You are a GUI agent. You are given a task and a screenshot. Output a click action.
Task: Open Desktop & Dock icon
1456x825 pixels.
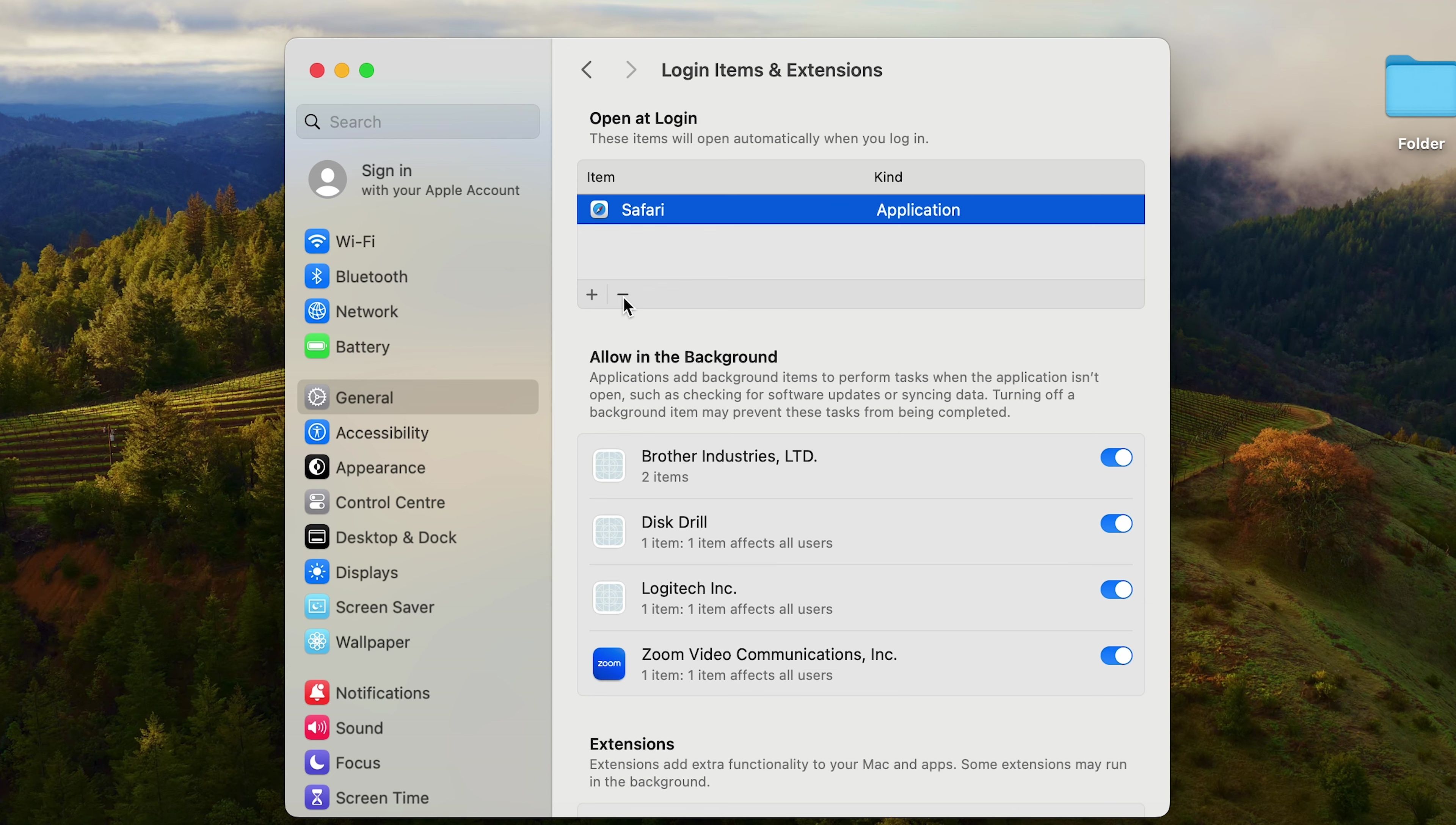click(x=317, y=537)
